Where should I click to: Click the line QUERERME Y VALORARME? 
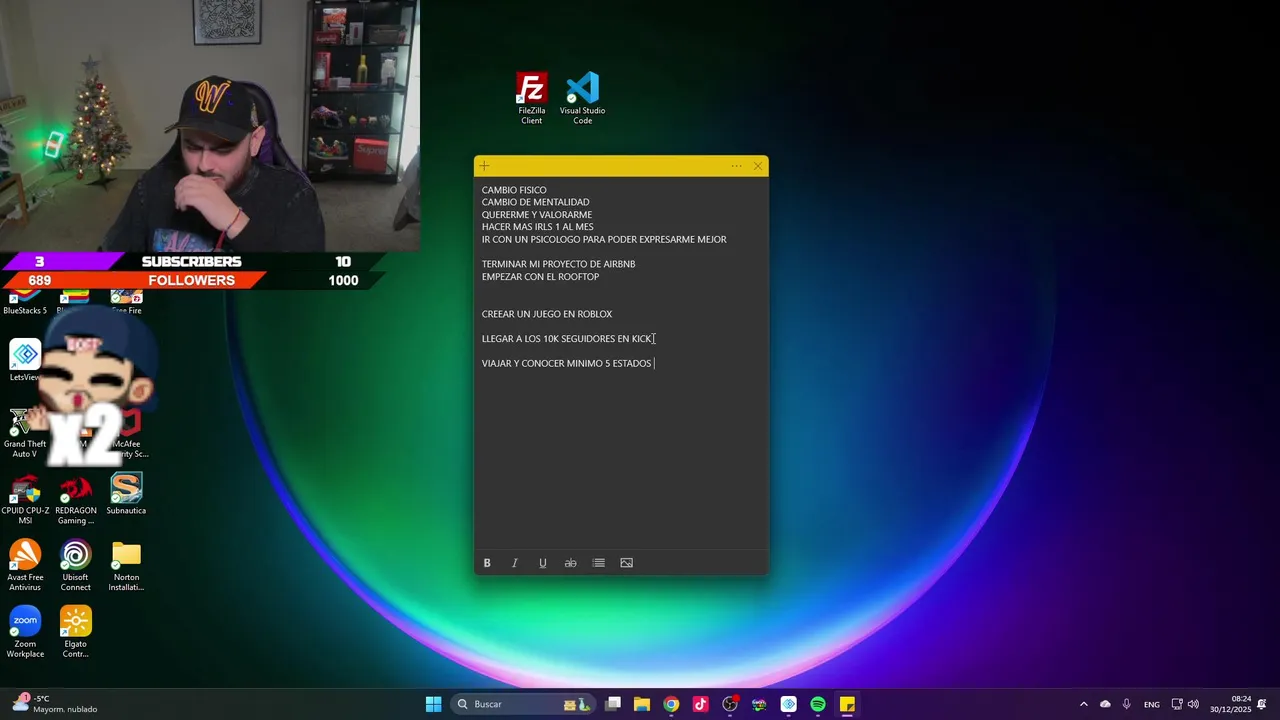537,215
